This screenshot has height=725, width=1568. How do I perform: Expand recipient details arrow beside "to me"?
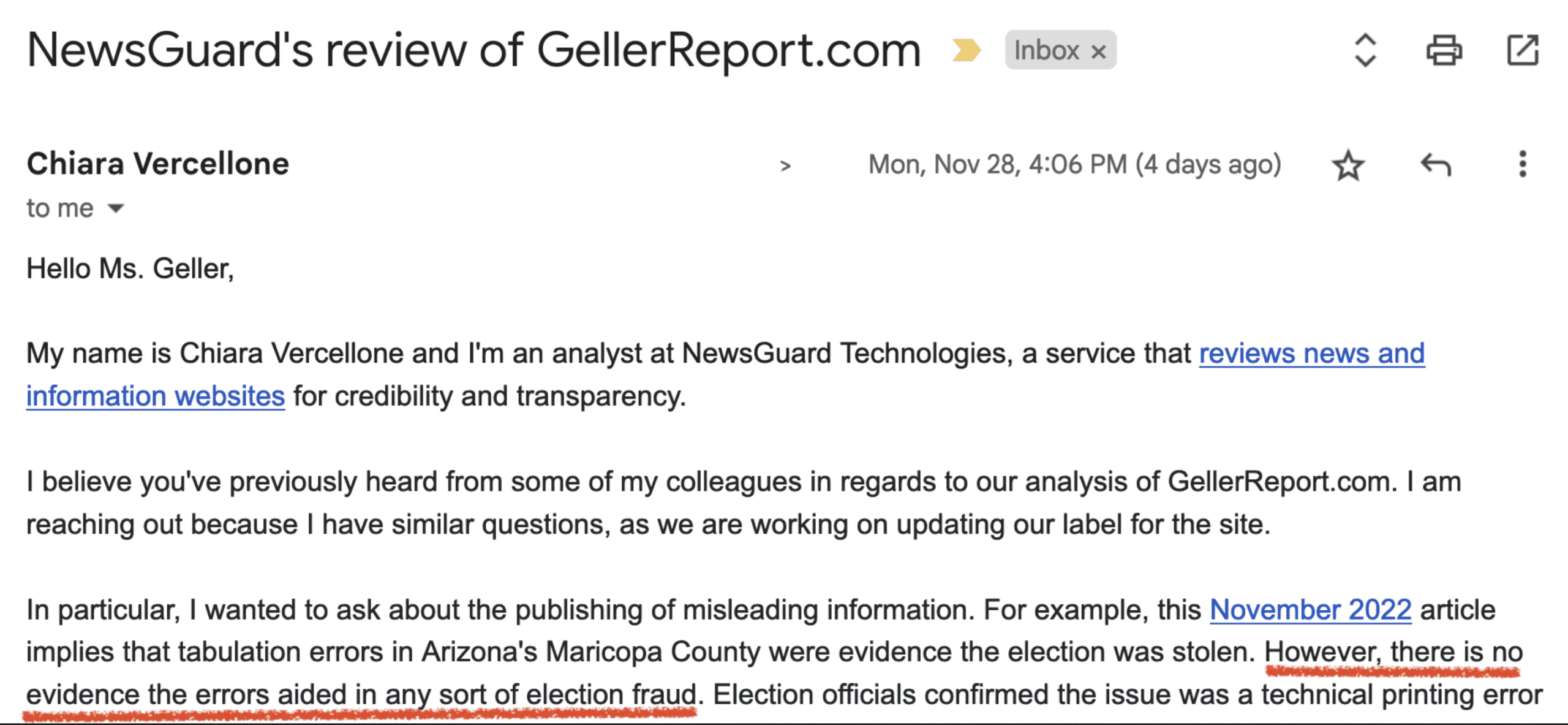(116, 209)
